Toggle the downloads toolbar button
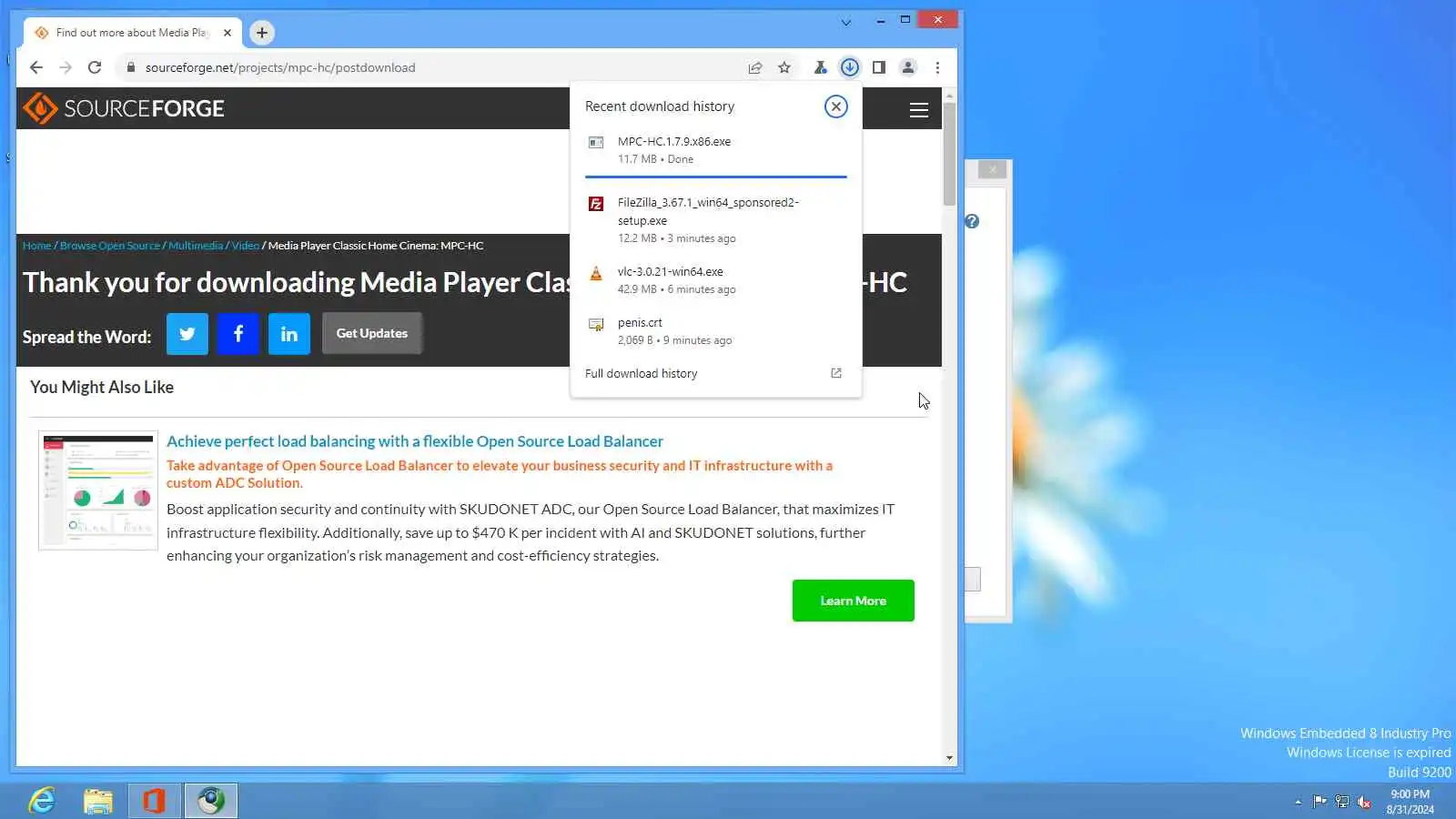The width and height of the screenshot is (1456, 819). [x=849, y=67]
